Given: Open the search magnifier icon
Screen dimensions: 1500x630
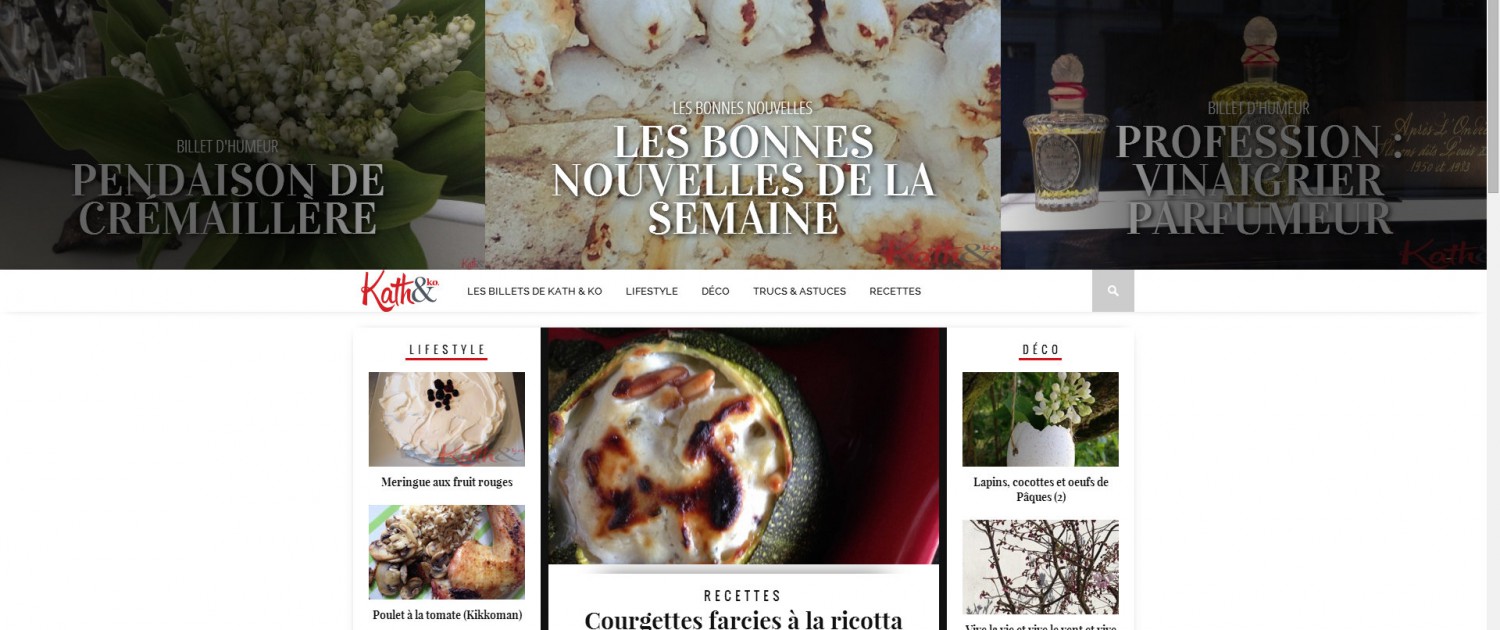Looking at the screenshot, I should [x=1113, y=291].
